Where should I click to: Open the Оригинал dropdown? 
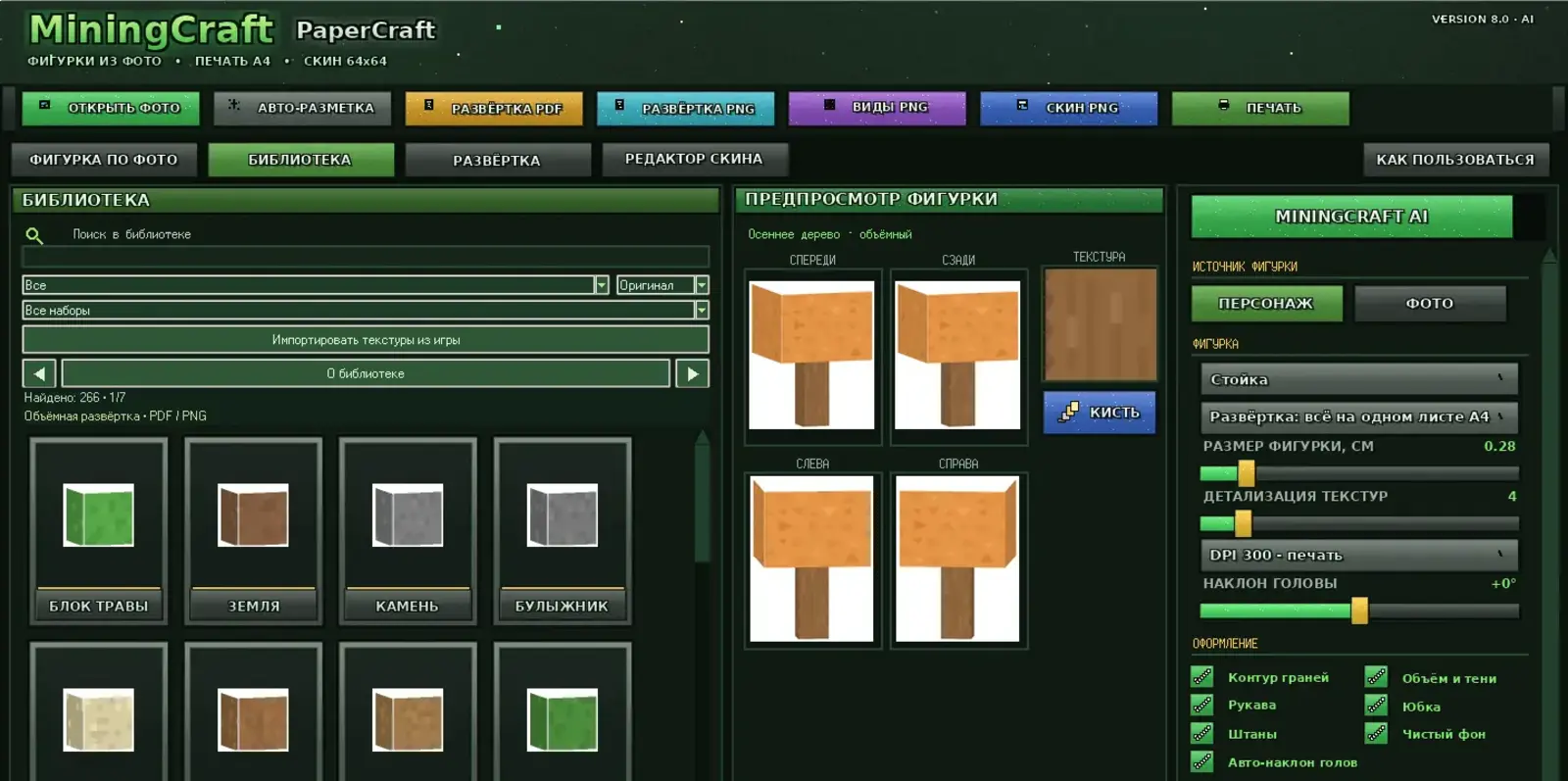pyautogui.click(x=662, y=285)
